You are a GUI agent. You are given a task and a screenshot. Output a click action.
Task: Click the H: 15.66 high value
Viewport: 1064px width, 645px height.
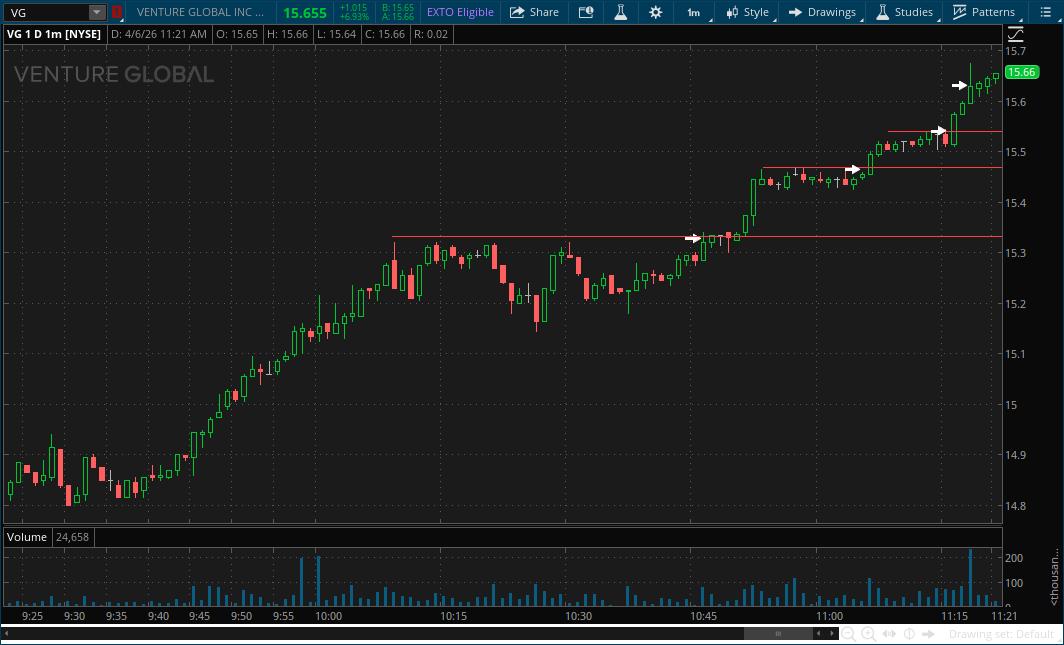[x=287, y=34]
